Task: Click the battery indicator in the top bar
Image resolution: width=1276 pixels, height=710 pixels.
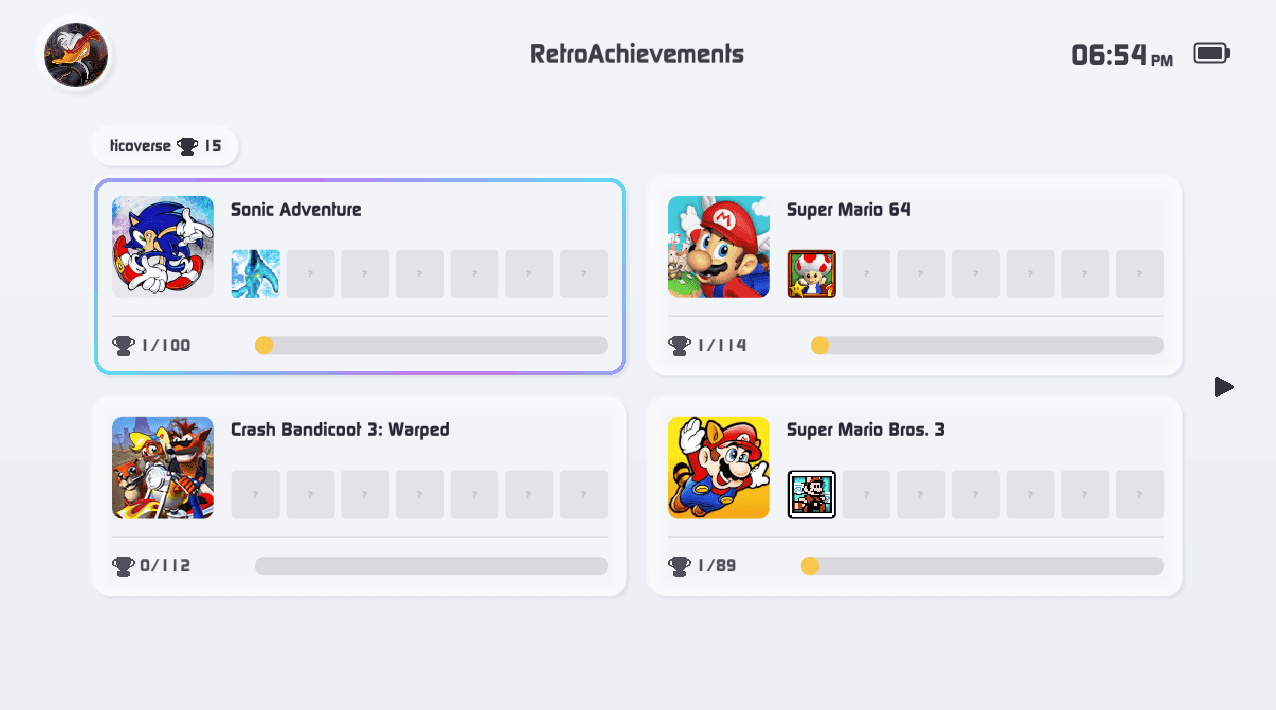Action: pyautogui.click(x=1211, y=51)
